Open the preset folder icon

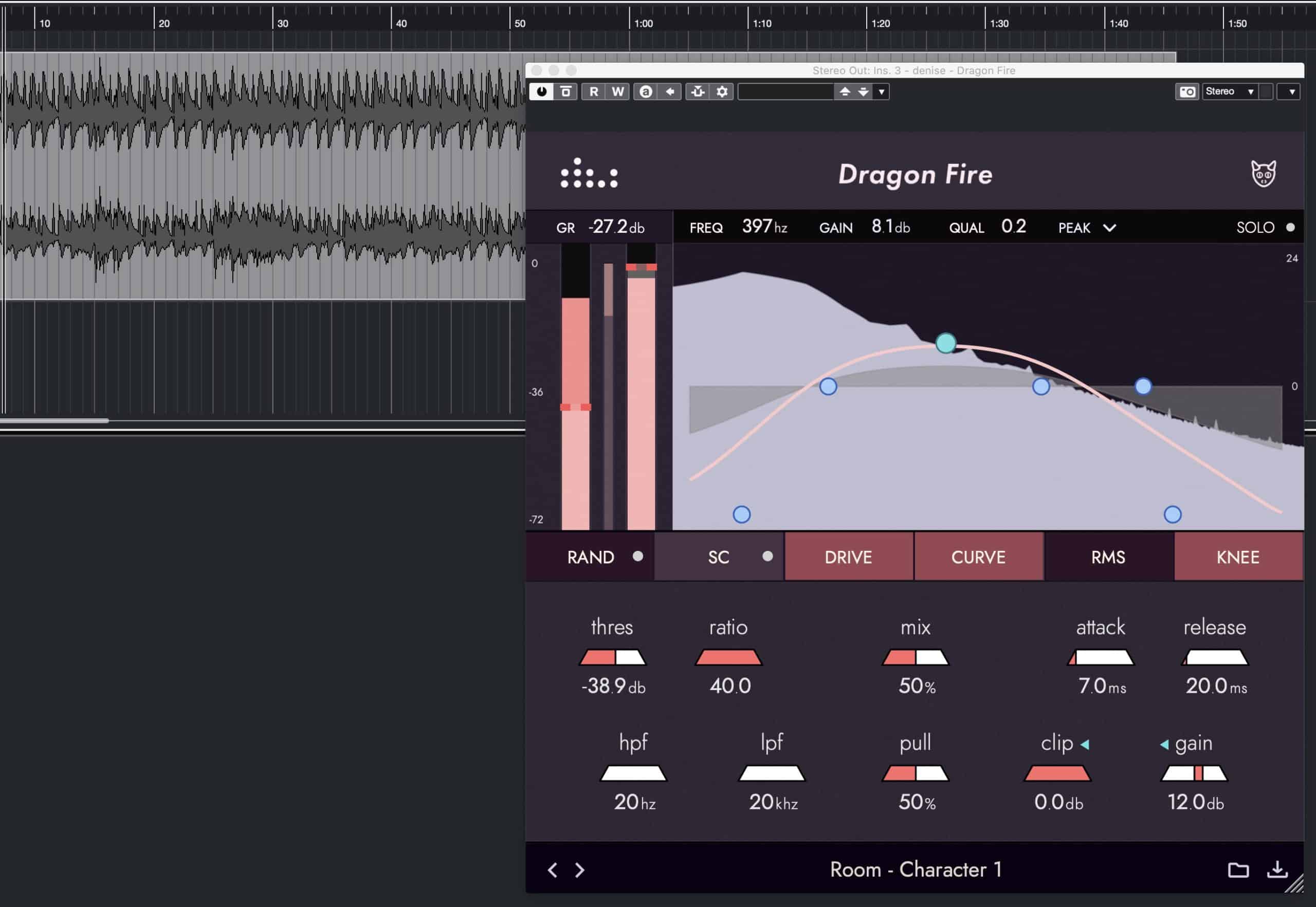pyautogui.click(x=1238, y=869)
